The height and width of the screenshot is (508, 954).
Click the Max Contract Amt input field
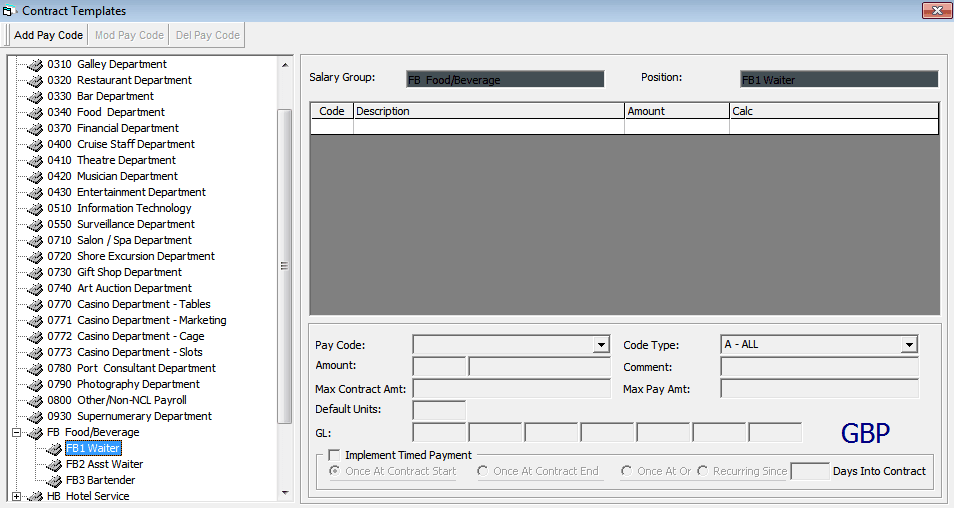point(512,389)
